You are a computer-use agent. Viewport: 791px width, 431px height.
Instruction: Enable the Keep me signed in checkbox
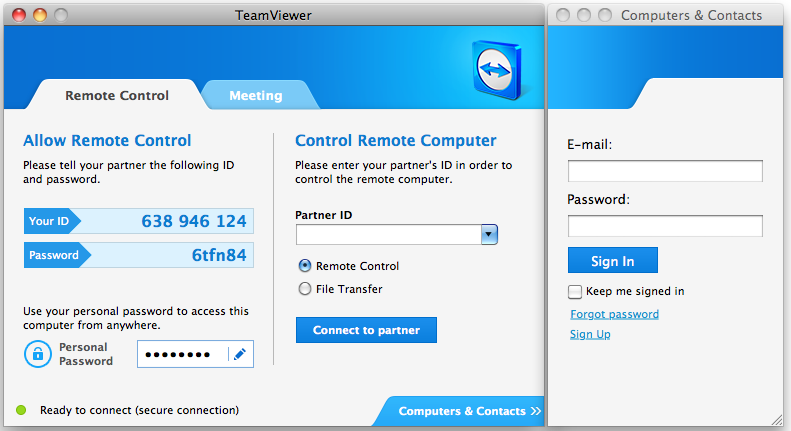[575, 292]
